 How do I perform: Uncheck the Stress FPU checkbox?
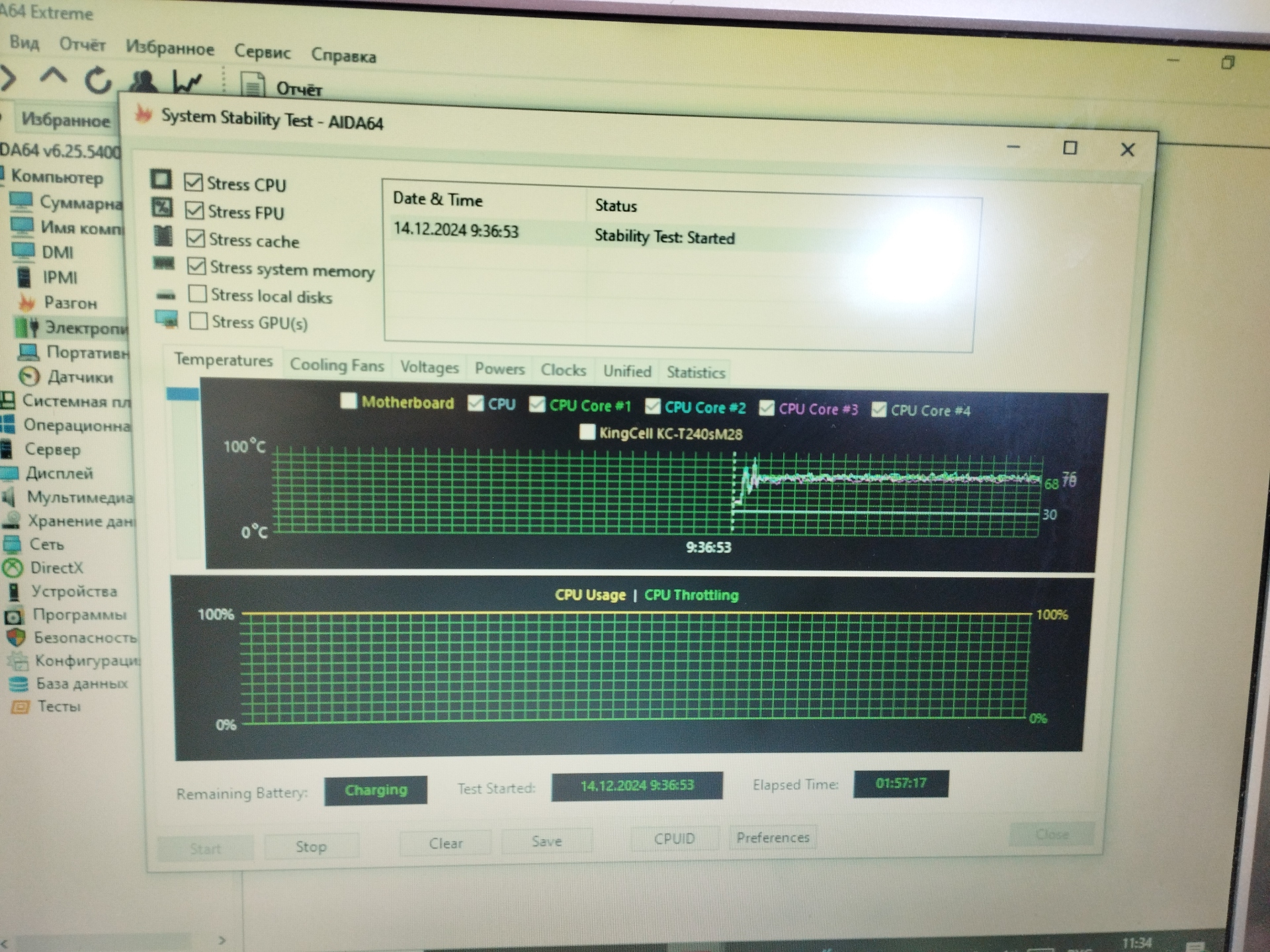[x=194, y=210]
